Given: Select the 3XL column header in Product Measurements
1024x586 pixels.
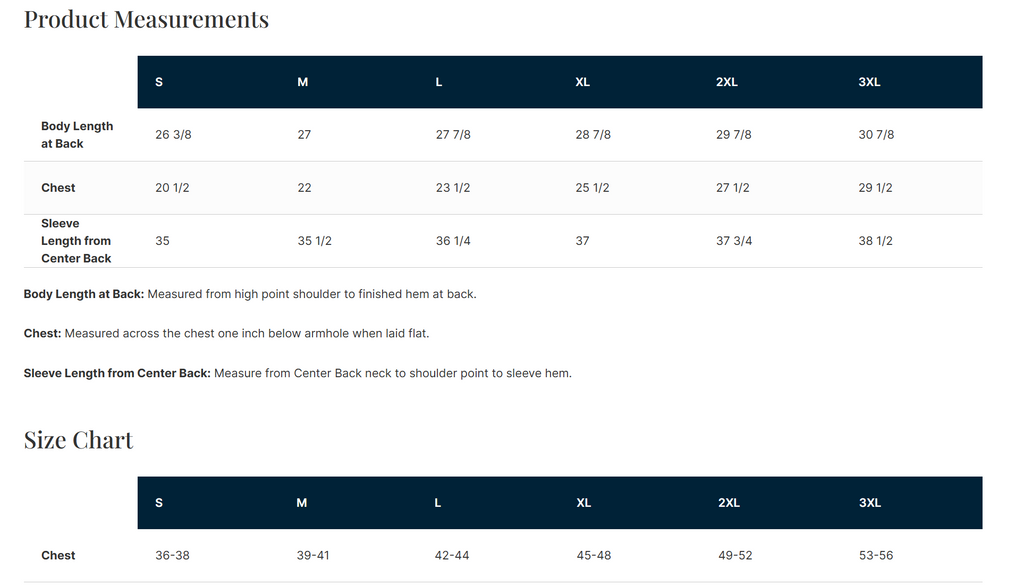Looking at the screenshot, I should coord(869,82).
